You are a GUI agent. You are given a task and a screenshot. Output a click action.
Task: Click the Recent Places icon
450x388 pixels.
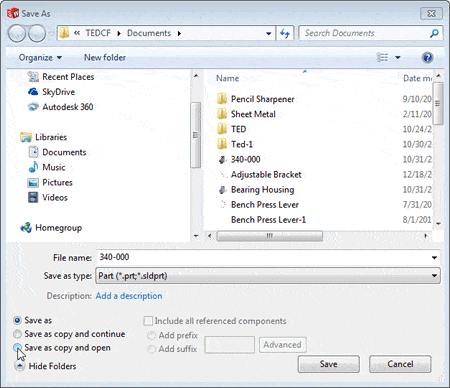pos(33,77)
